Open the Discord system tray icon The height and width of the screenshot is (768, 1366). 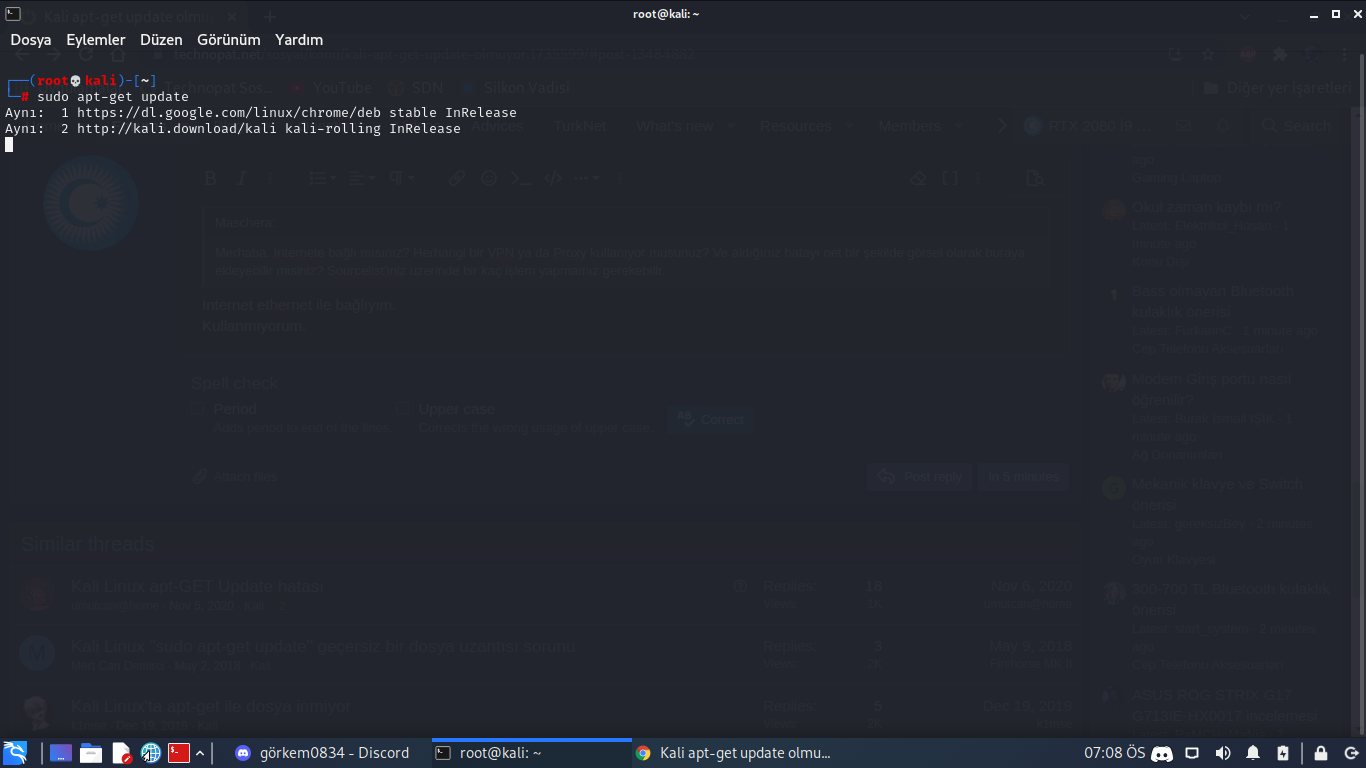coord(1162,753)
